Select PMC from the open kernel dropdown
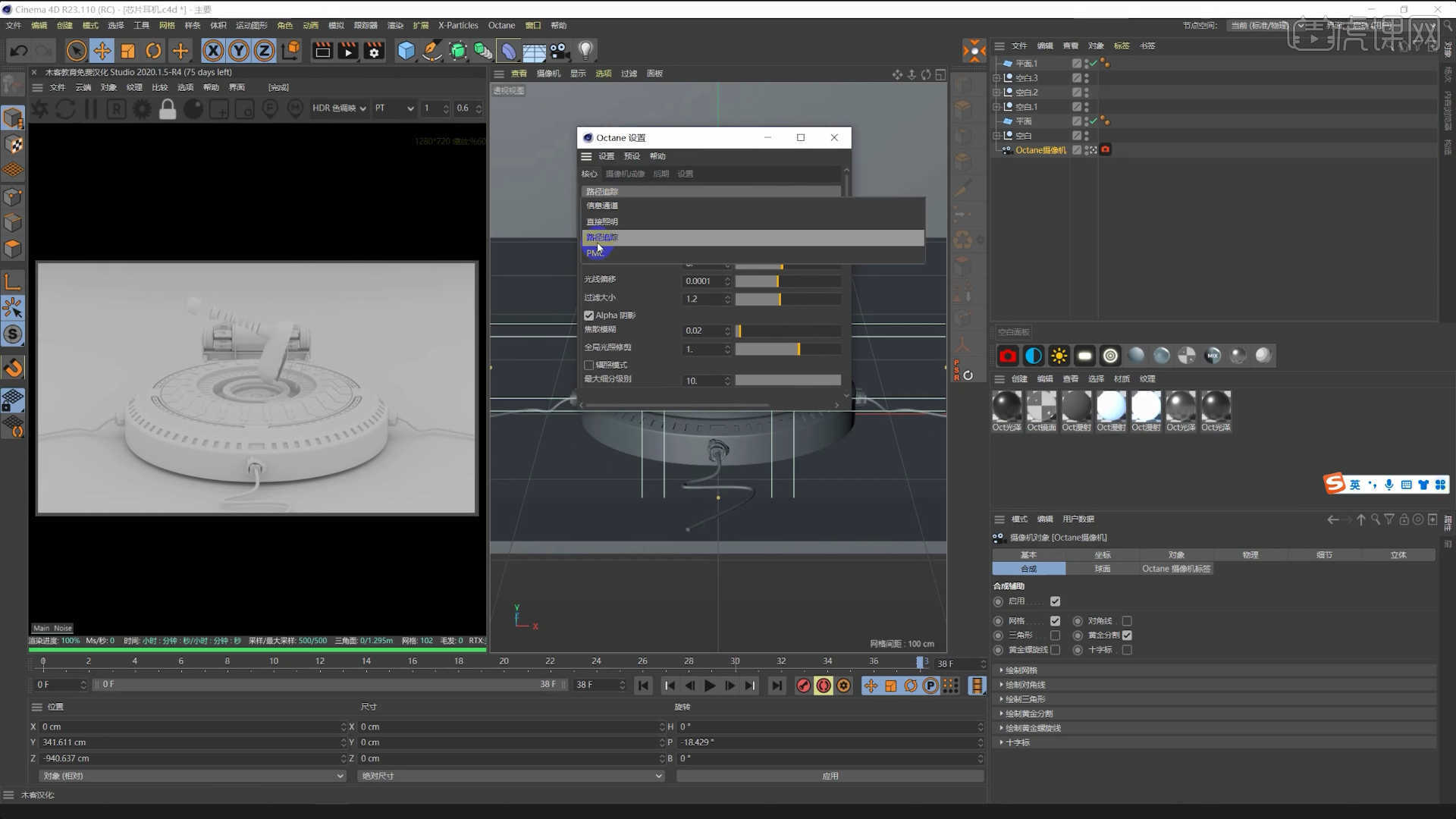 pos(595,253)
